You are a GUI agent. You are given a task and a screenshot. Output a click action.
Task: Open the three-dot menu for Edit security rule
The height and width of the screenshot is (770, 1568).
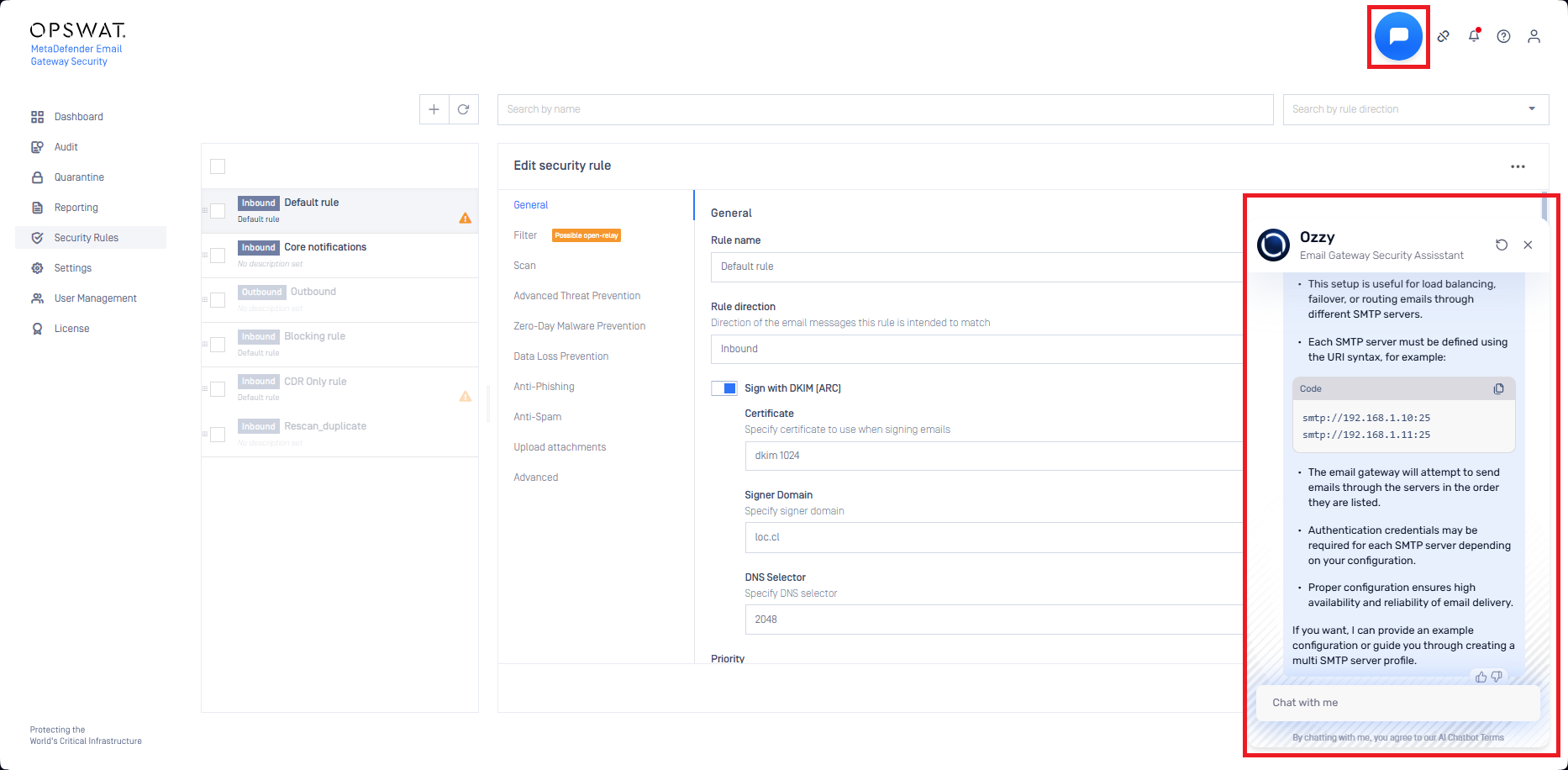[1517, 166]
